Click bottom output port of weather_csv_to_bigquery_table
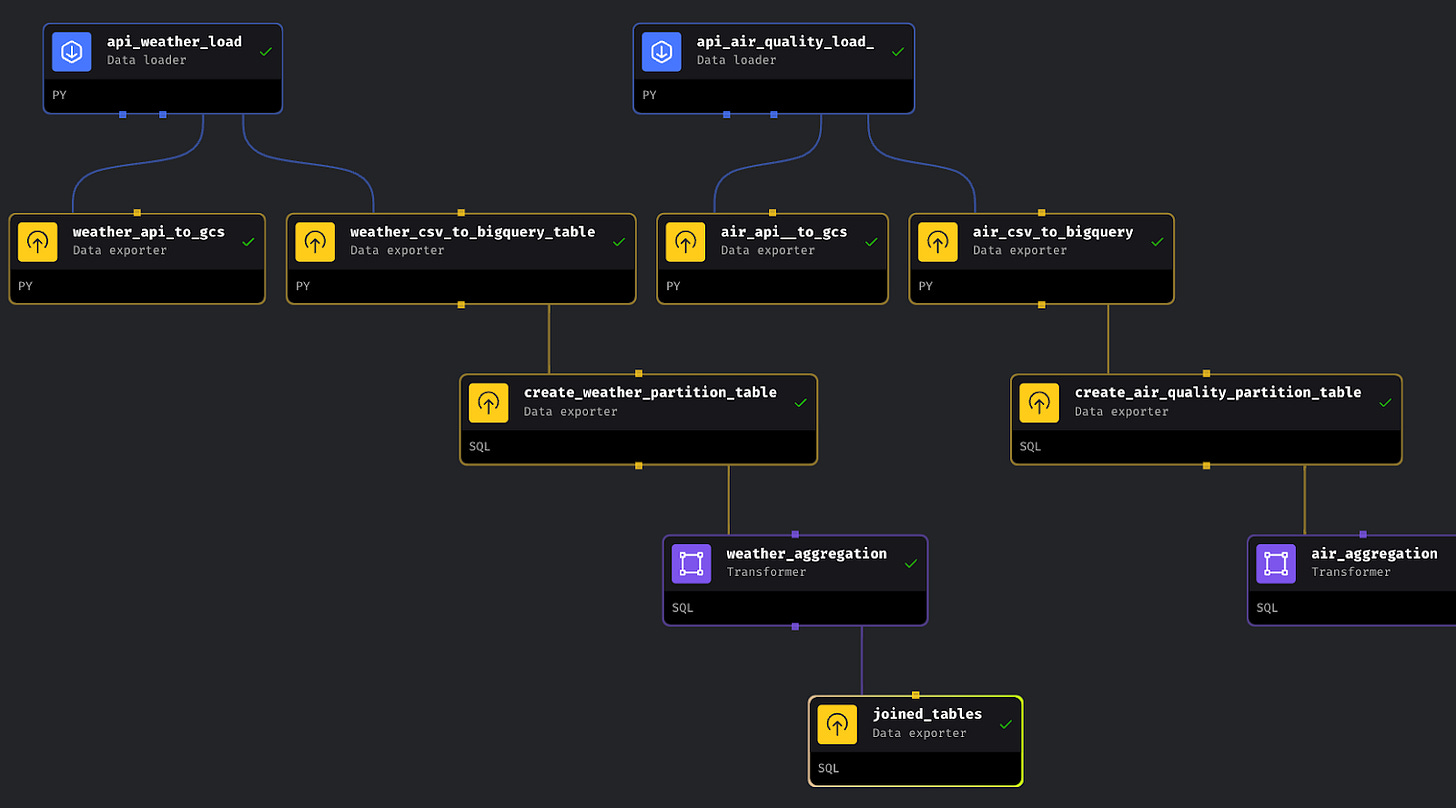Screen dimensions: 1456x808 coord(461,304)
